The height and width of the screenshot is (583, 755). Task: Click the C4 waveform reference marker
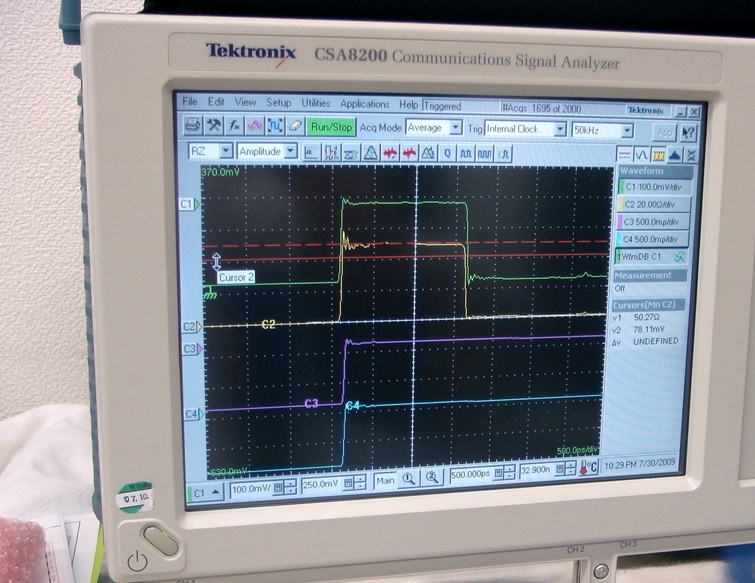tap(195, 414)
